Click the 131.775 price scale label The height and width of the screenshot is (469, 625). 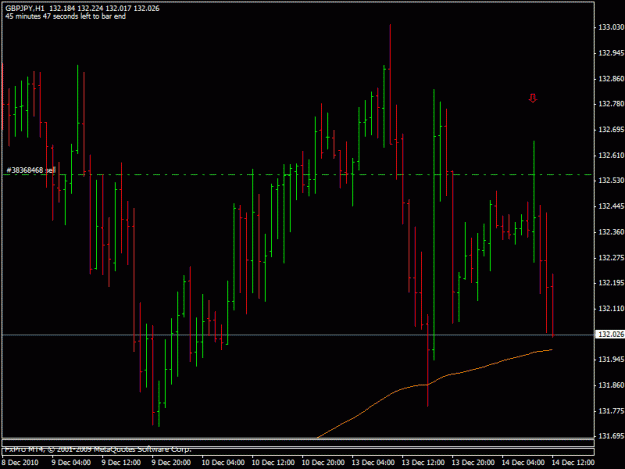coord(611,411)
